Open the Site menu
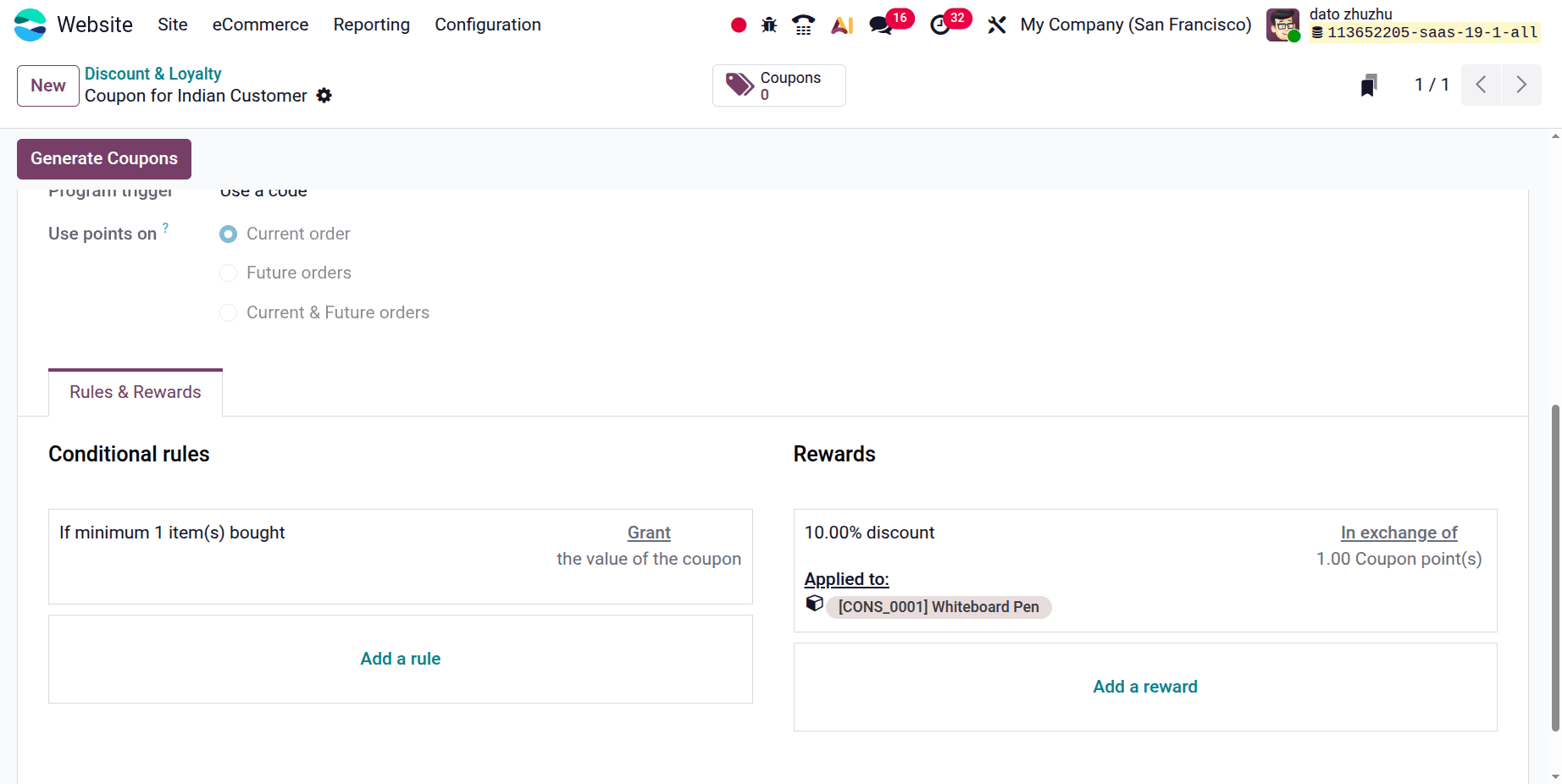The image size is (1562, 784). (173, 25)
